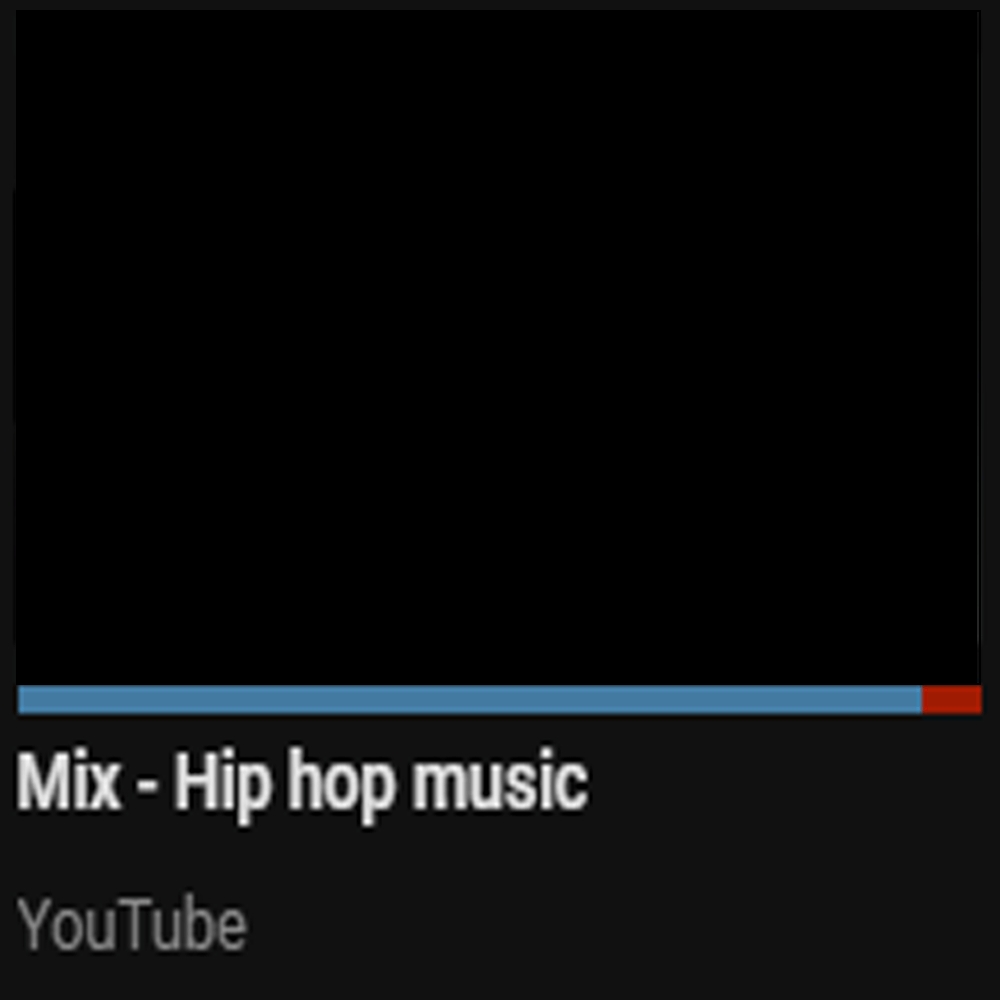Viewport: 1000px width, 1000px height.
Task: Click the Mix - Hip hop music title
Action: point(302,783)
